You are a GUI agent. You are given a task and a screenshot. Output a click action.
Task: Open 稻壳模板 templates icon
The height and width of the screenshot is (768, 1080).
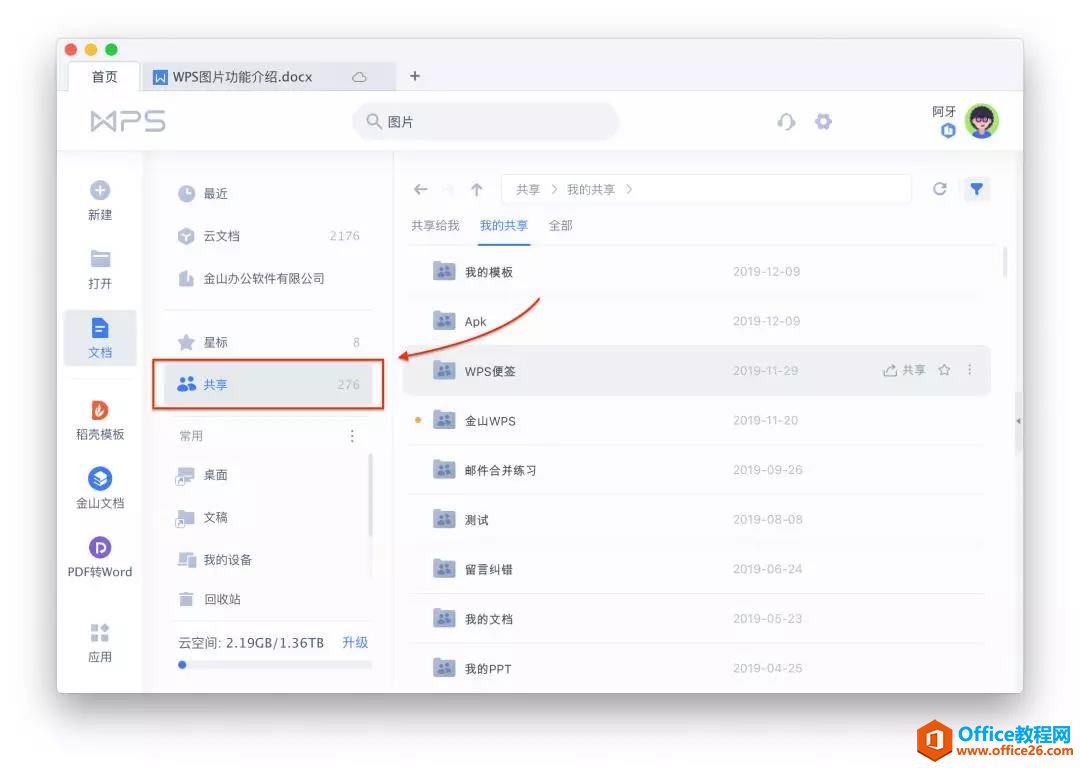coord(100,410)
